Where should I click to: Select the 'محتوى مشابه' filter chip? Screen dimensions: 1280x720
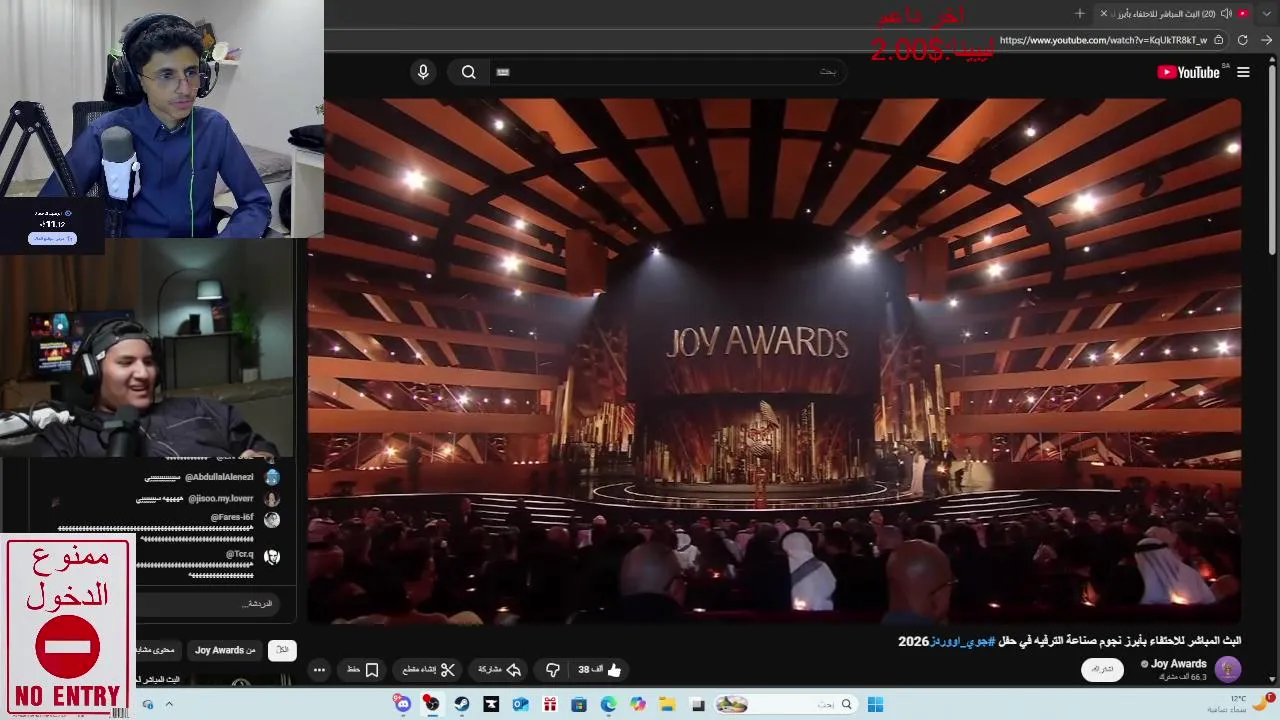tap(157, 650)
